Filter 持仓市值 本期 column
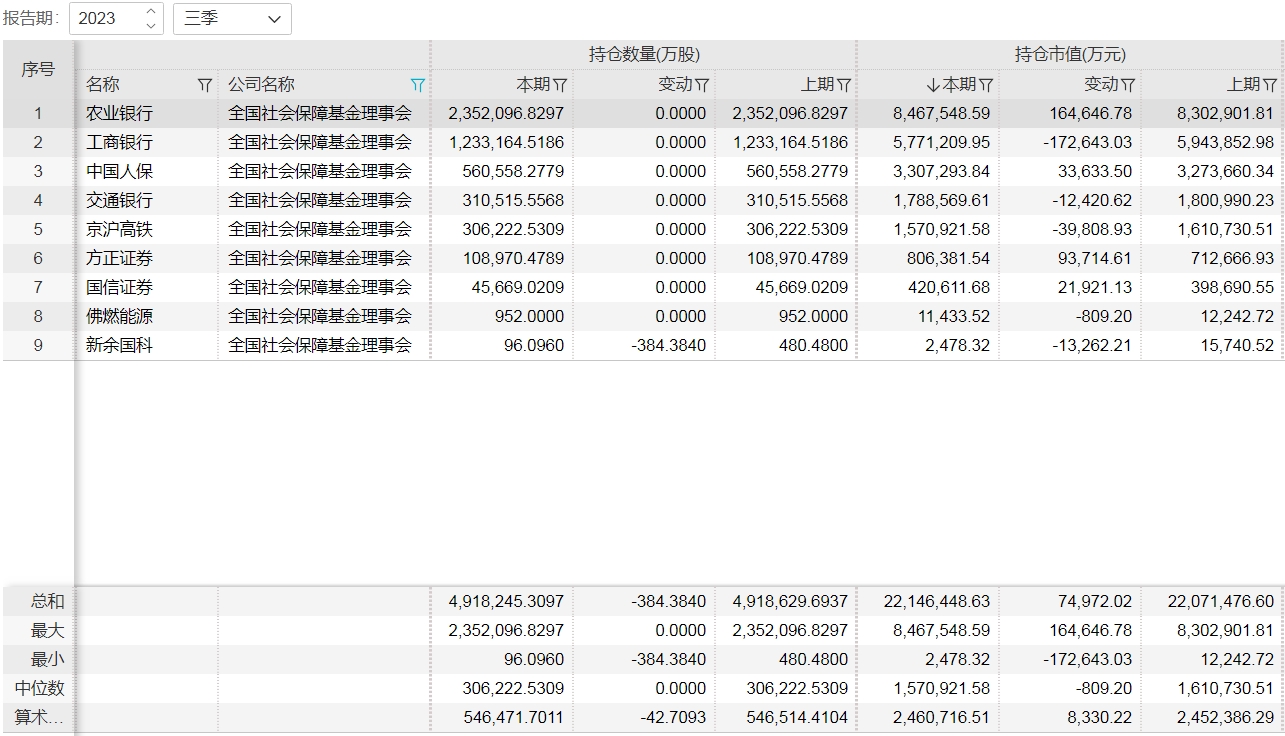This screenshot has width=1285, height=736. click(x=986, y=85)
